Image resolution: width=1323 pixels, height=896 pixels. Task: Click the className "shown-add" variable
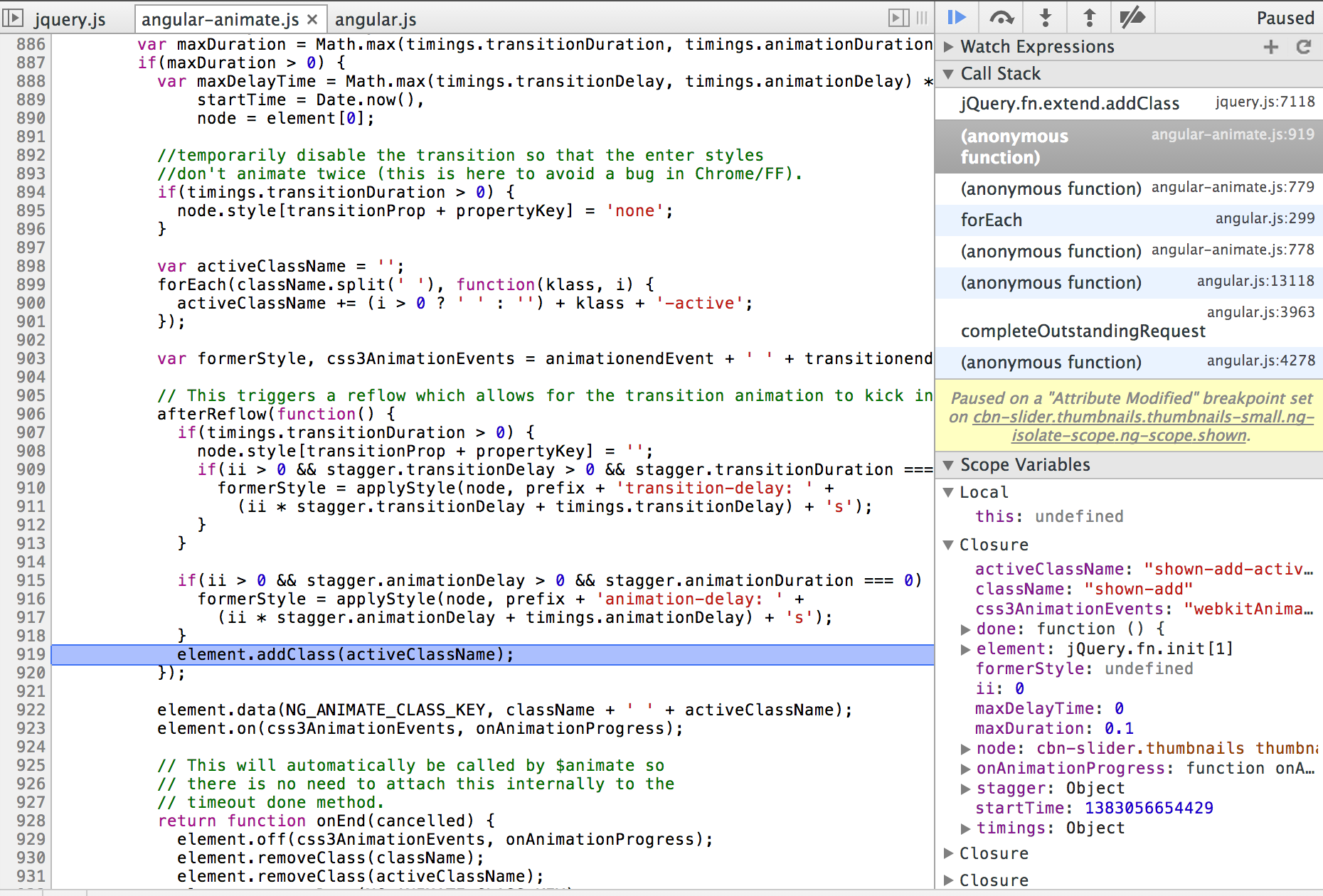pos(1083,590)
